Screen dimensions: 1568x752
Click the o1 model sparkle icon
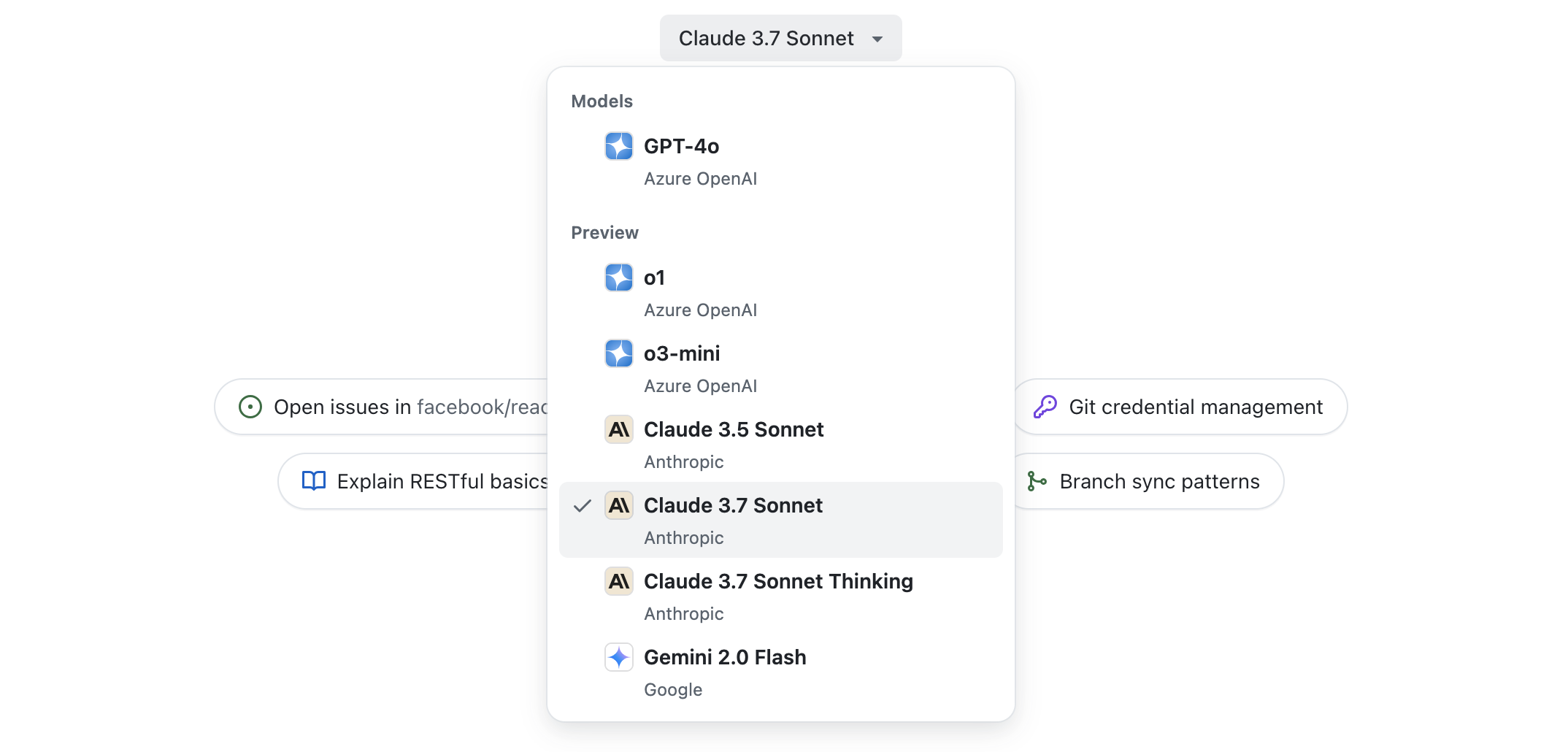(x=619, y=277)
